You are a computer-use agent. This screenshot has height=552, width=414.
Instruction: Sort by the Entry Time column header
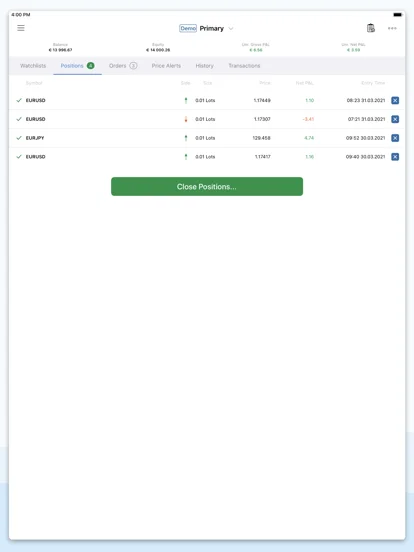tap(373, 83)
